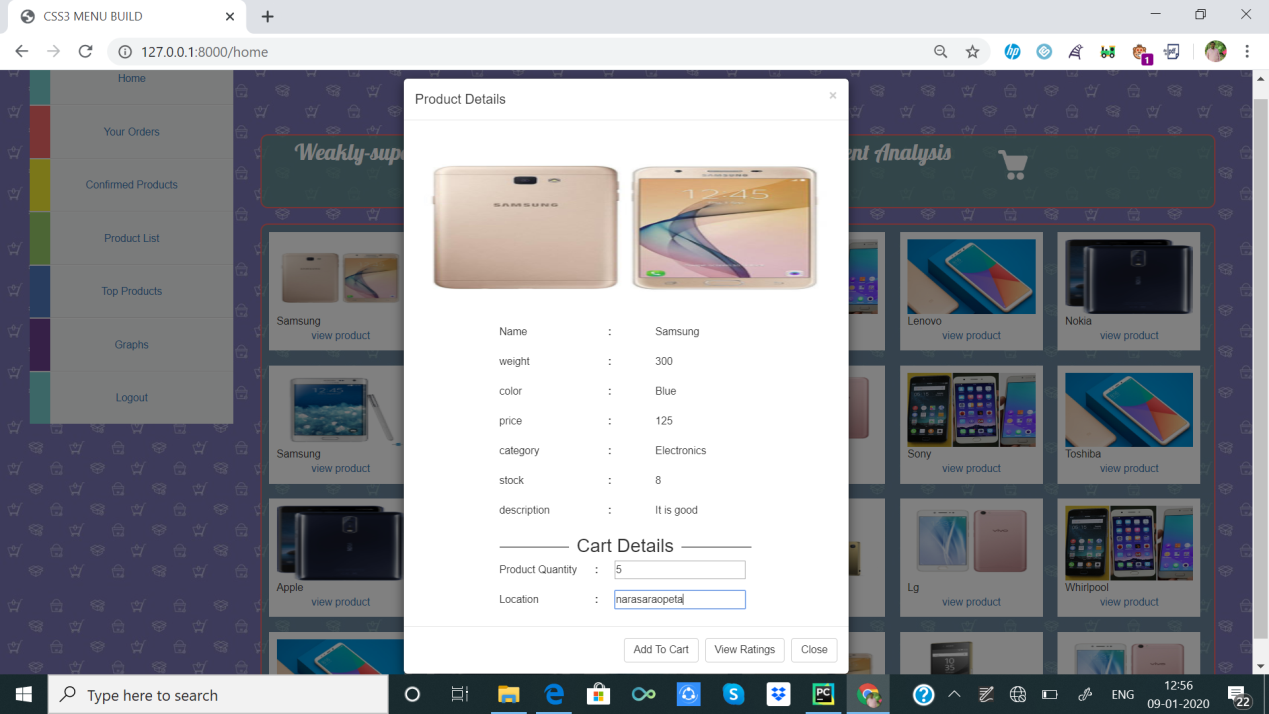The width and height of the screenshot is (1269, 714).
Task: Click the shopping cart icon in the banner
Action: coord(1013,165)
